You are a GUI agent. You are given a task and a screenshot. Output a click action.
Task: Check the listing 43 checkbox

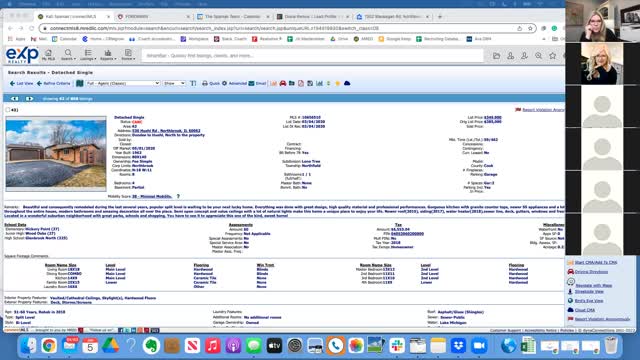(x=8, y=110)
